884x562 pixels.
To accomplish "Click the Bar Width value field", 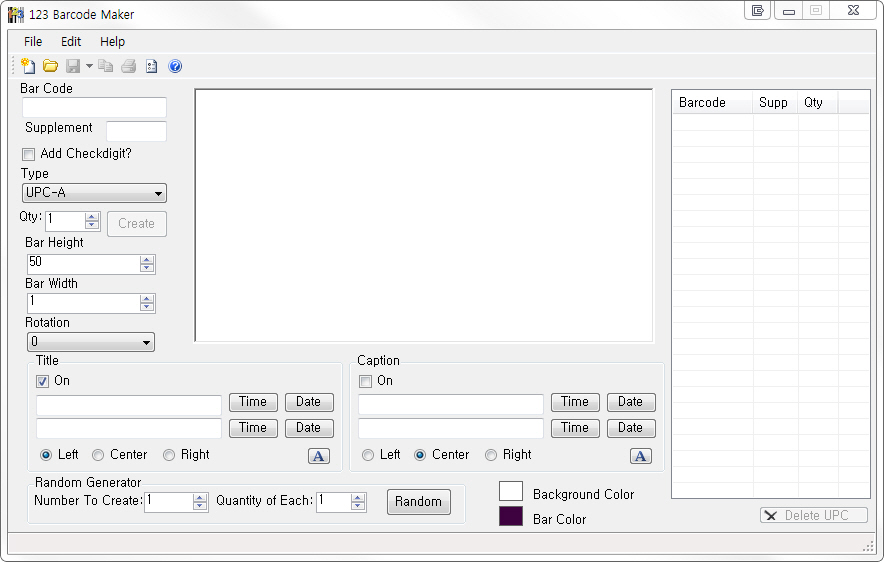I will pos(83,303).
